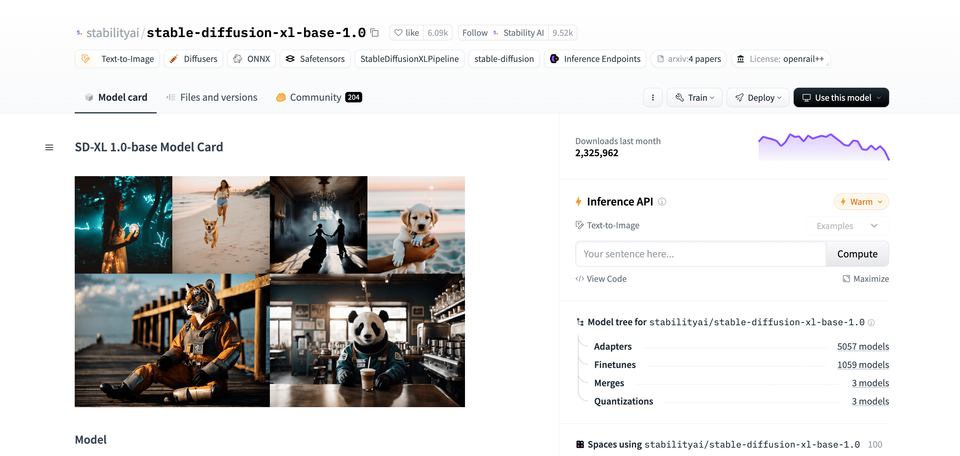
Task: Click the View Code link
Action: [601, 279]
